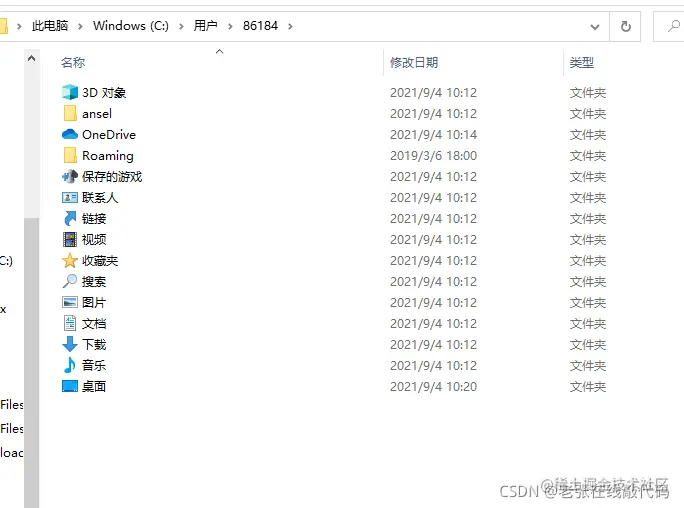Screen dimensions: 684x508
Task: Navigate to 用户 breadcrumb
Action: coord(205,26)
